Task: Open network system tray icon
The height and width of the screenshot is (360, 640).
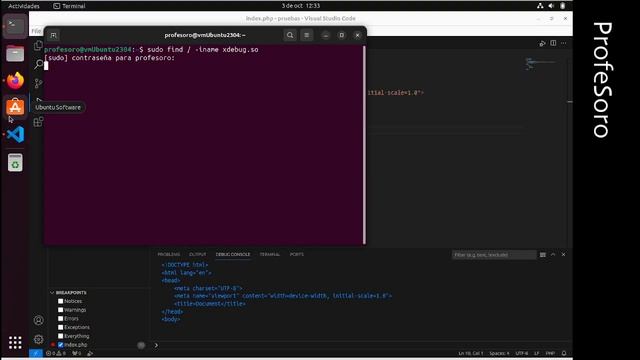Action: [540, 6]
